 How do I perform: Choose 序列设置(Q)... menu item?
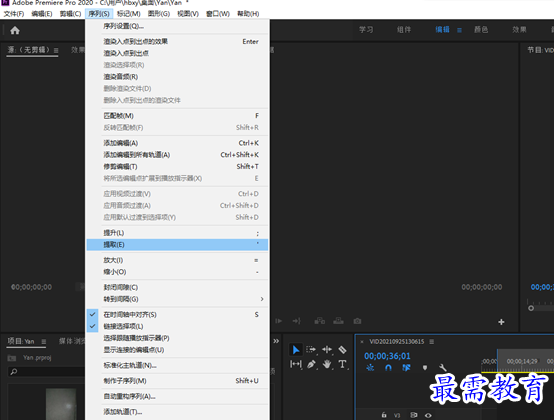click(x=177, y=26)
